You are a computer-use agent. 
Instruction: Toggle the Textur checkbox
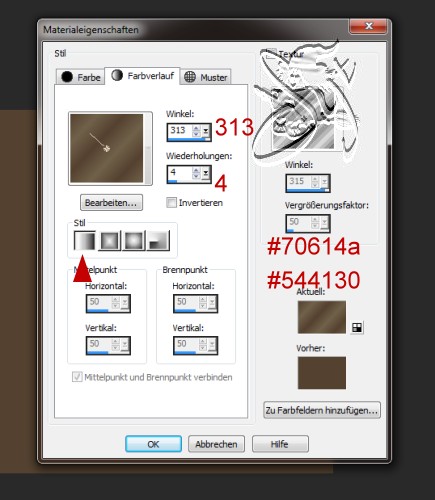pos(271,53)
